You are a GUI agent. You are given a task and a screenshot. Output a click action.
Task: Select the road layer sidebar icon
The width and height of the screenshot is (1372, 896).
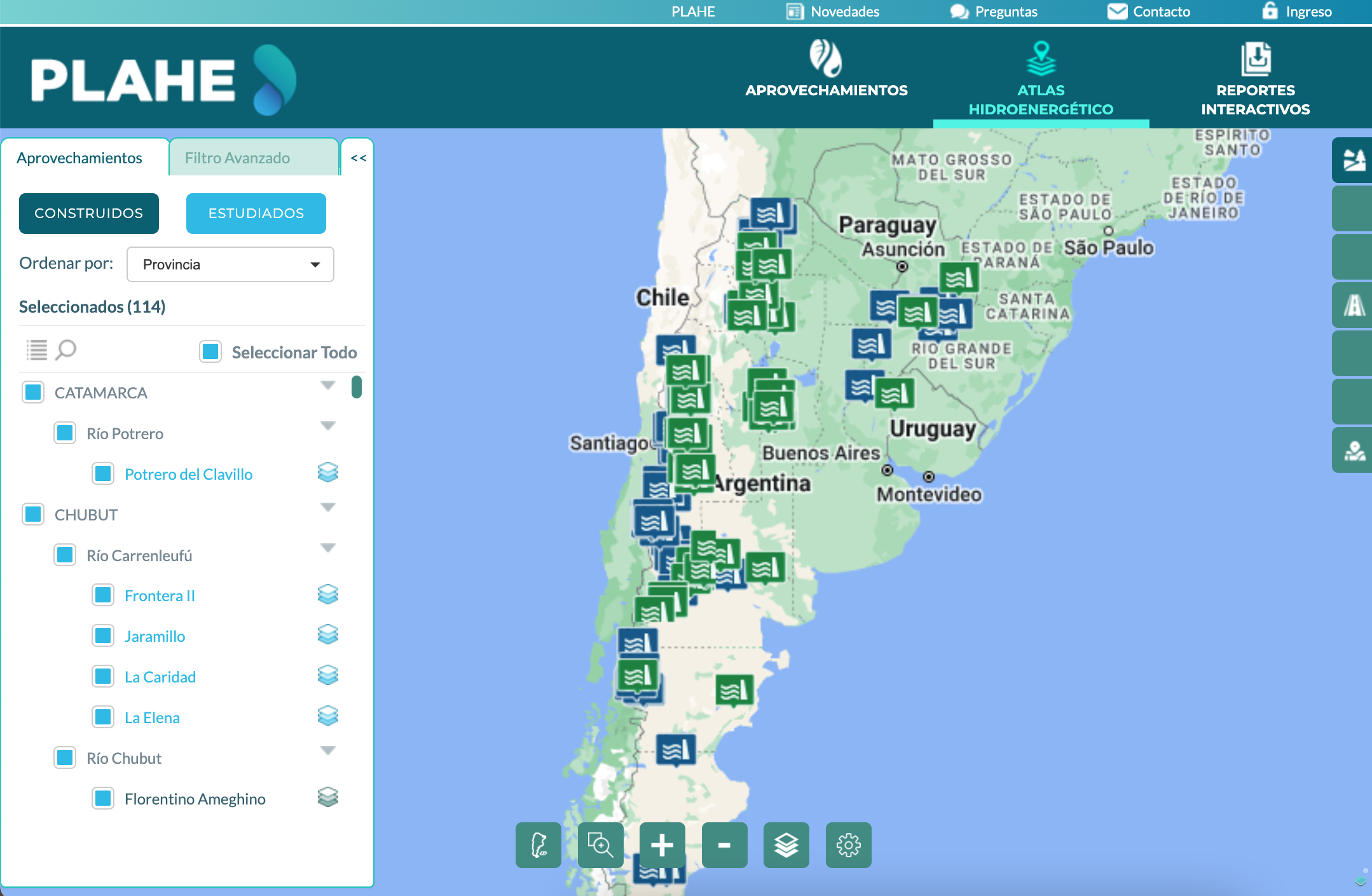tap(1354, 305)
